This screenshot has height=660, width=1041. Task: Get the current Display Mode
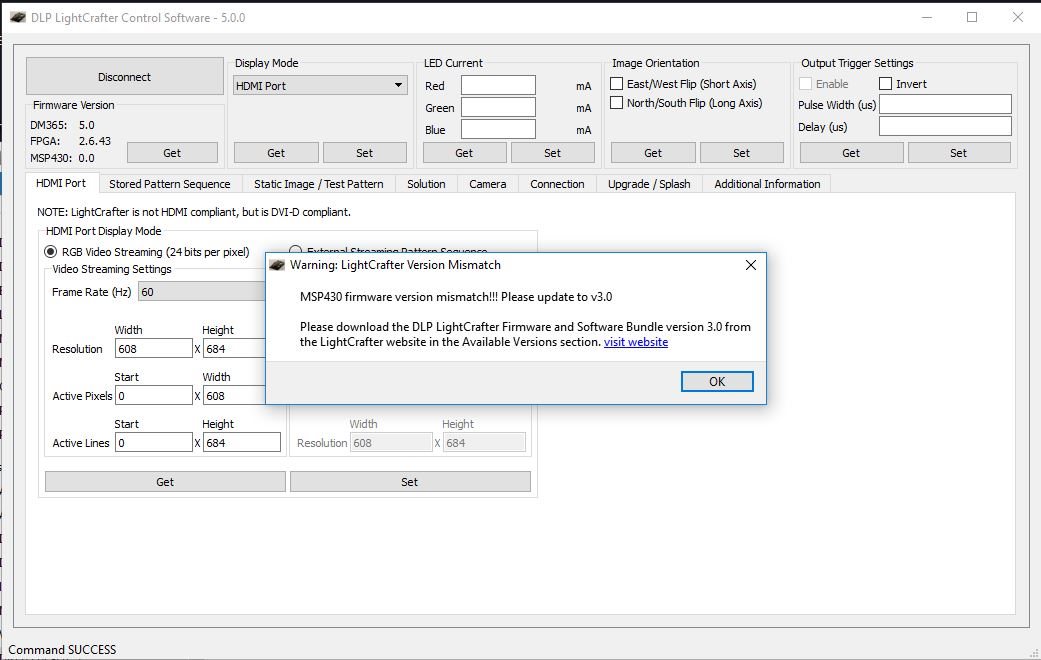click(x=276, y=153)
